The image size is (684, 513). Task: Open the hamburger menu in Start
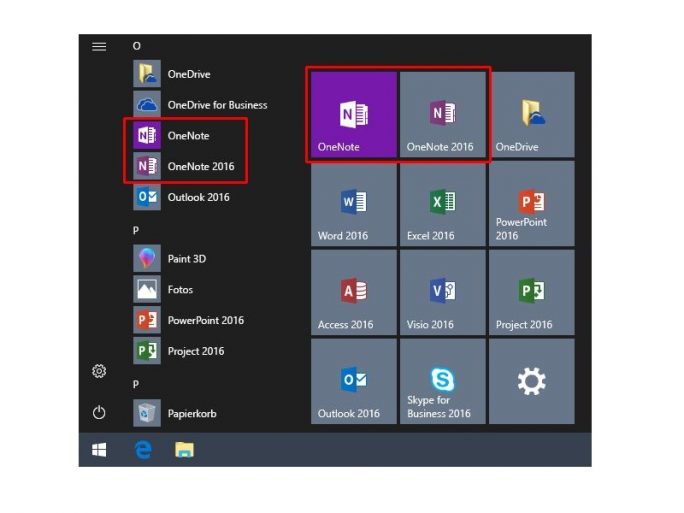[x=99, y=46]
